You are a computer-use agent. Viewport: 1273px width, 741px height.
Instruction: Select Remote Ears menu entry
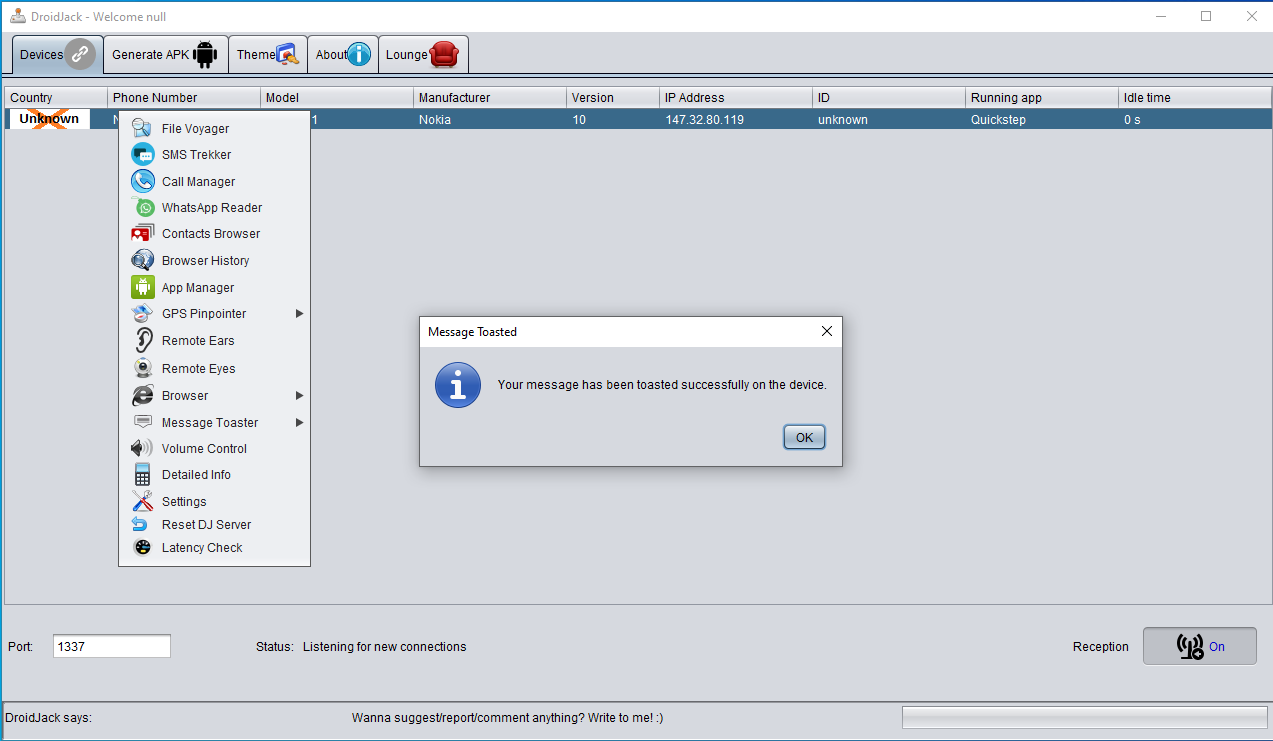click(214, 340)
